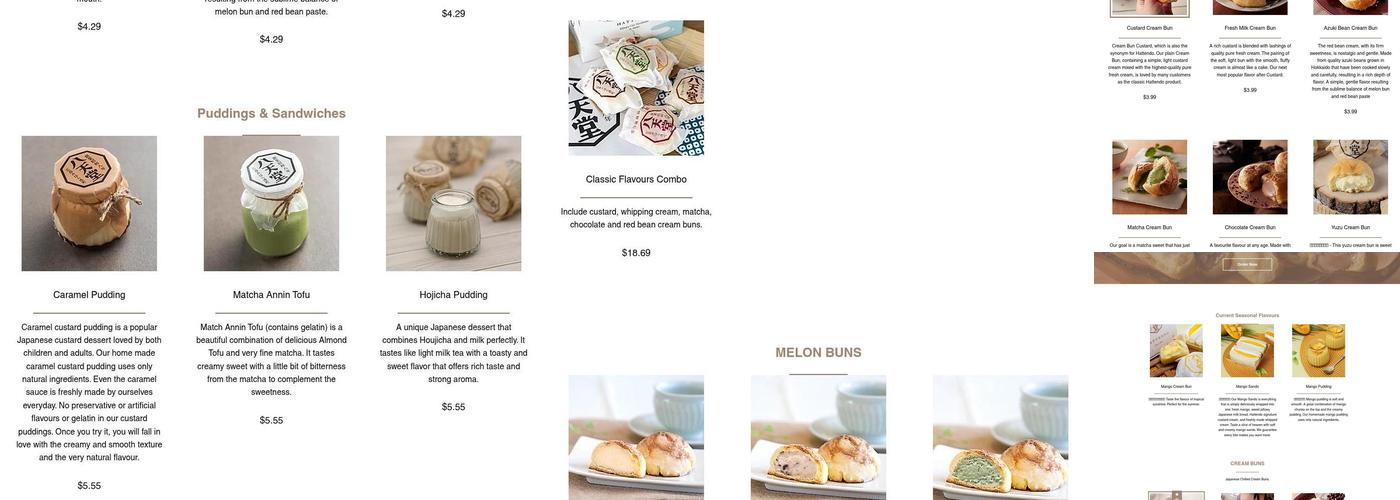The height and width of the screenshot is (500, 1400).
Task: Select the Mango Pudding seasonal thumbnail
Action: [1318, 351]
